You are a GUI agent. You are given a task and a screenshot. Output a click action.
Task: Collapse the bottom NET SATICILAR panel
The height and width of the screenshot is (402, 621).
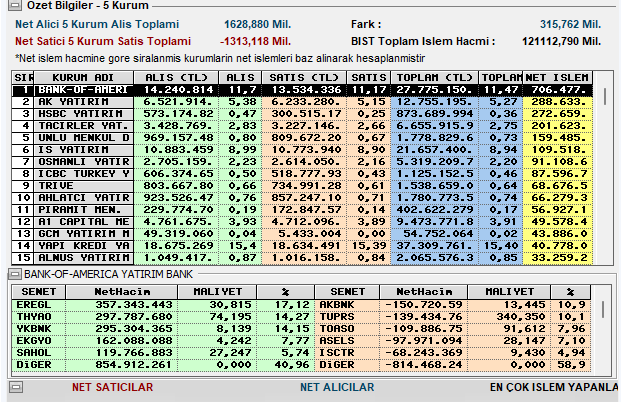[x=16, y=387]
